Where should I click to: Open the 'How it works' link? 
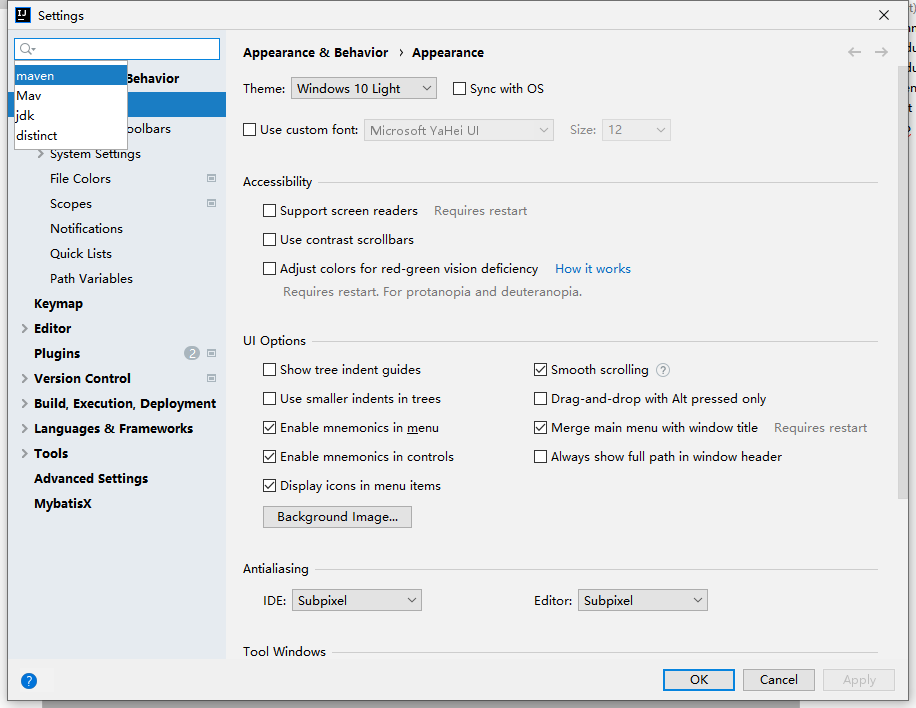point(592,269)
